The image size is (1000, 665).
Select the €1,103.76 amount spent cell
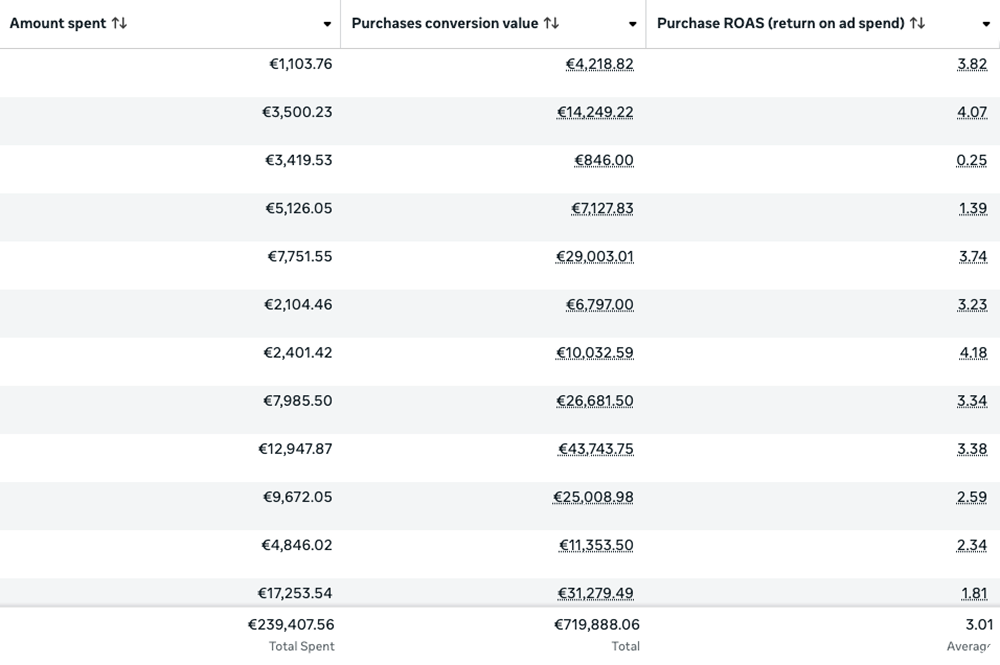coord(300,64)
